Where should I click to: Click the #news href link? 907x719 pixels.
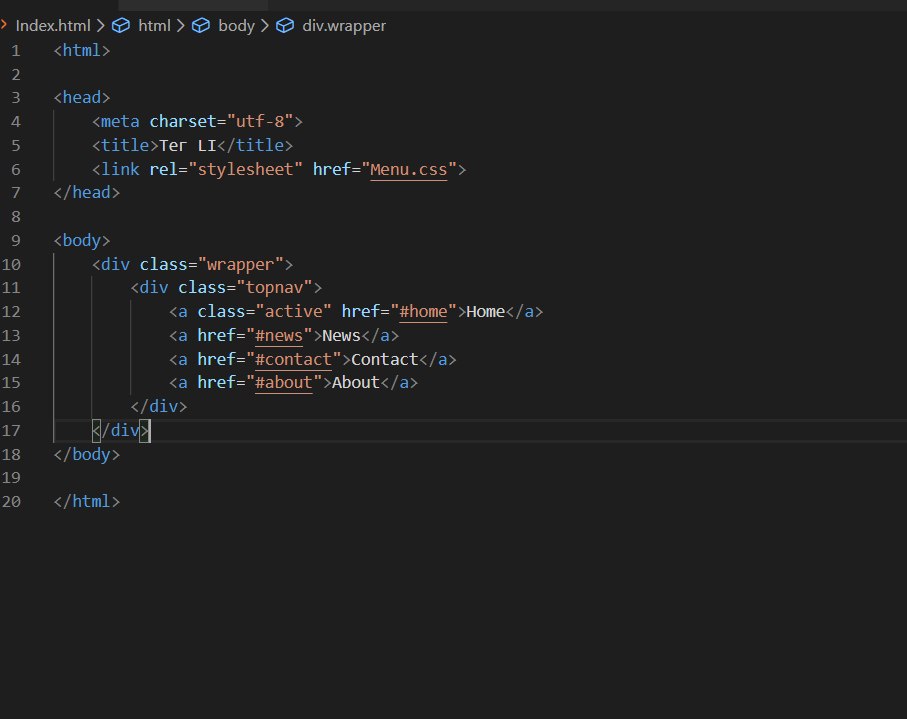click(279, 335)
